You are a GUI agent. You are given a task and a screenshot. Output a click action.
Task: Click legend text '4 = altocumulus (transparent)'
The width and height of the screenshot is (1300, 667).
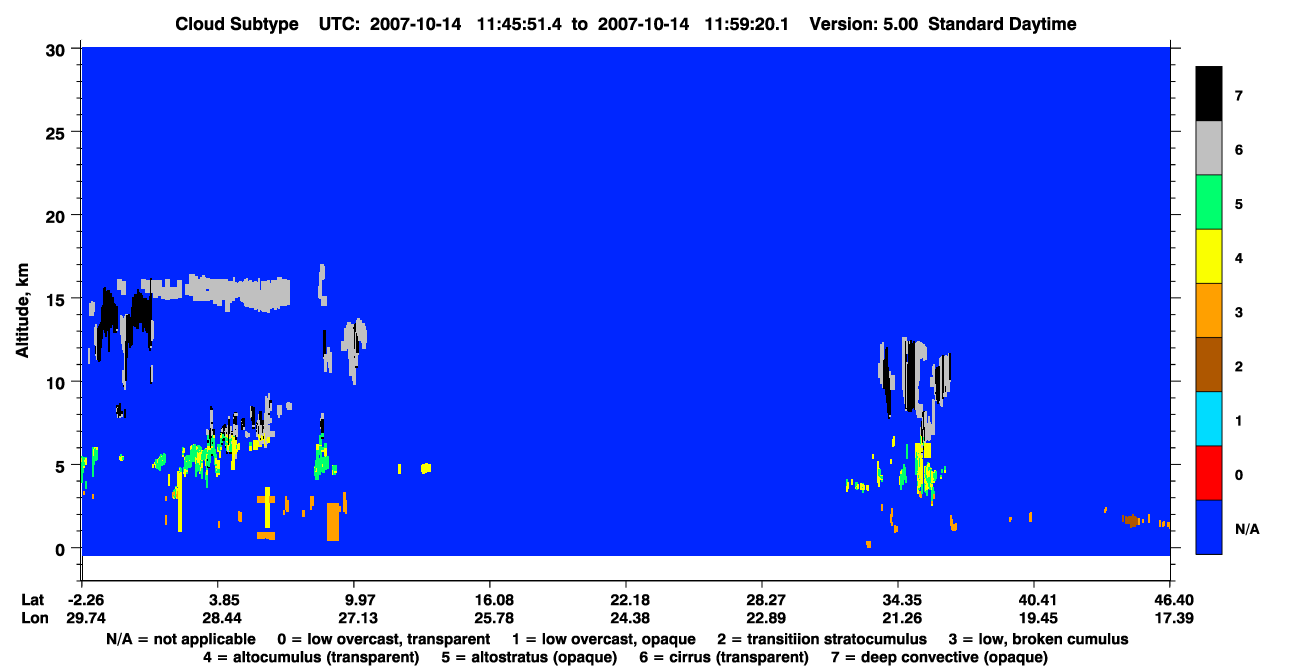click(x=310, y=657)
